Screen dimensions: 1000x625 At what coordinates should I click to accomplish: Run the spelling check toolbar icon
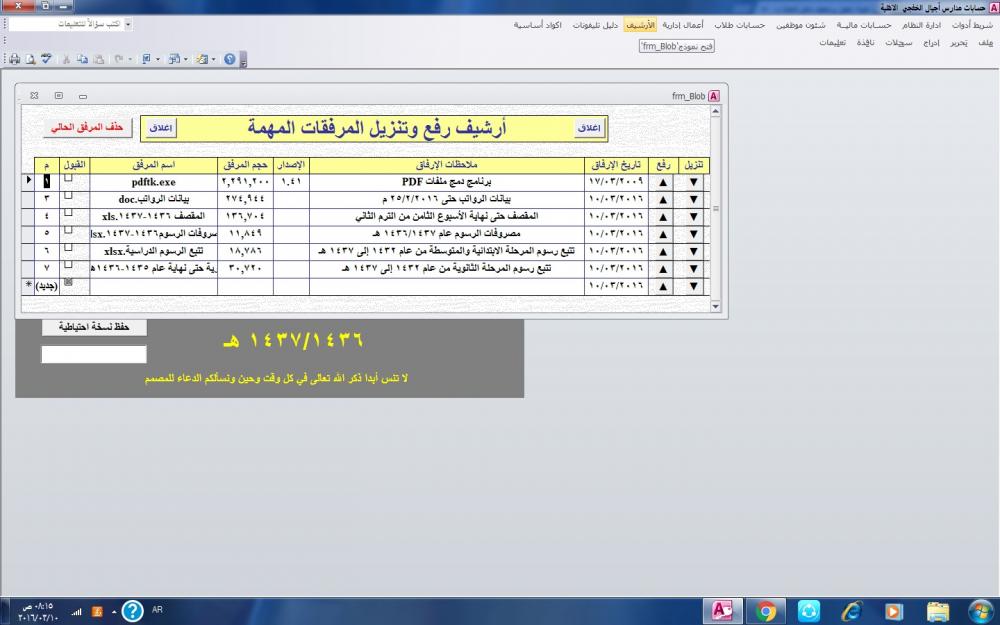45,59
